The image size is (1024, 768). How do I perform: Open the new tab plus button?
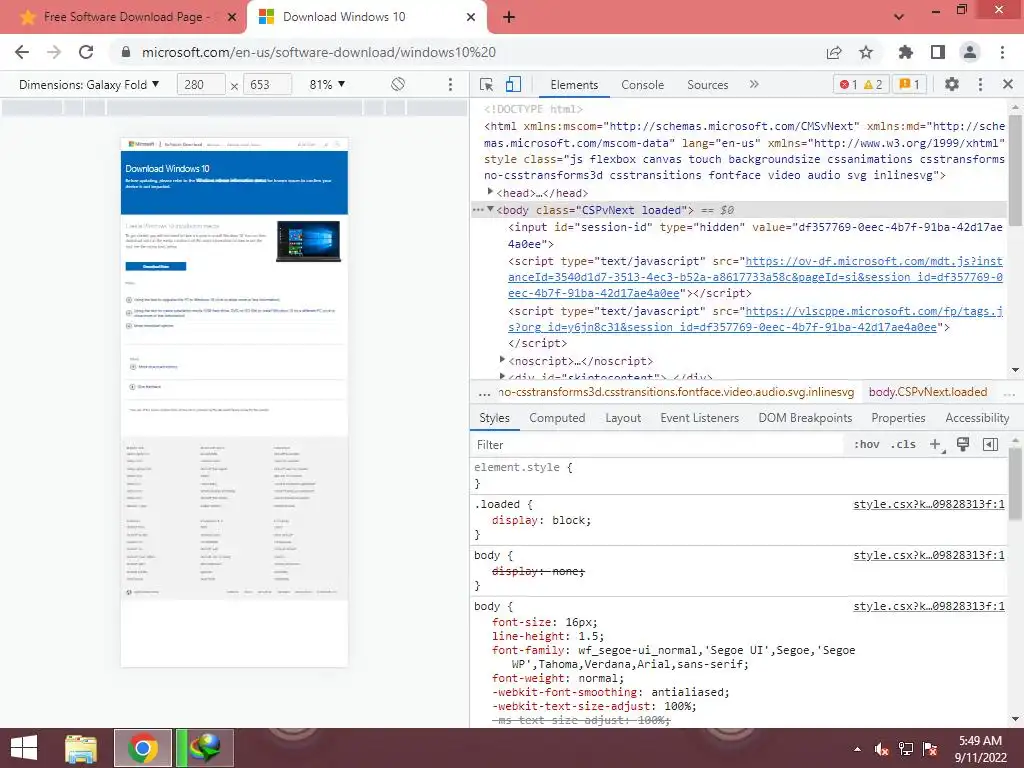[x=509, y=17]
